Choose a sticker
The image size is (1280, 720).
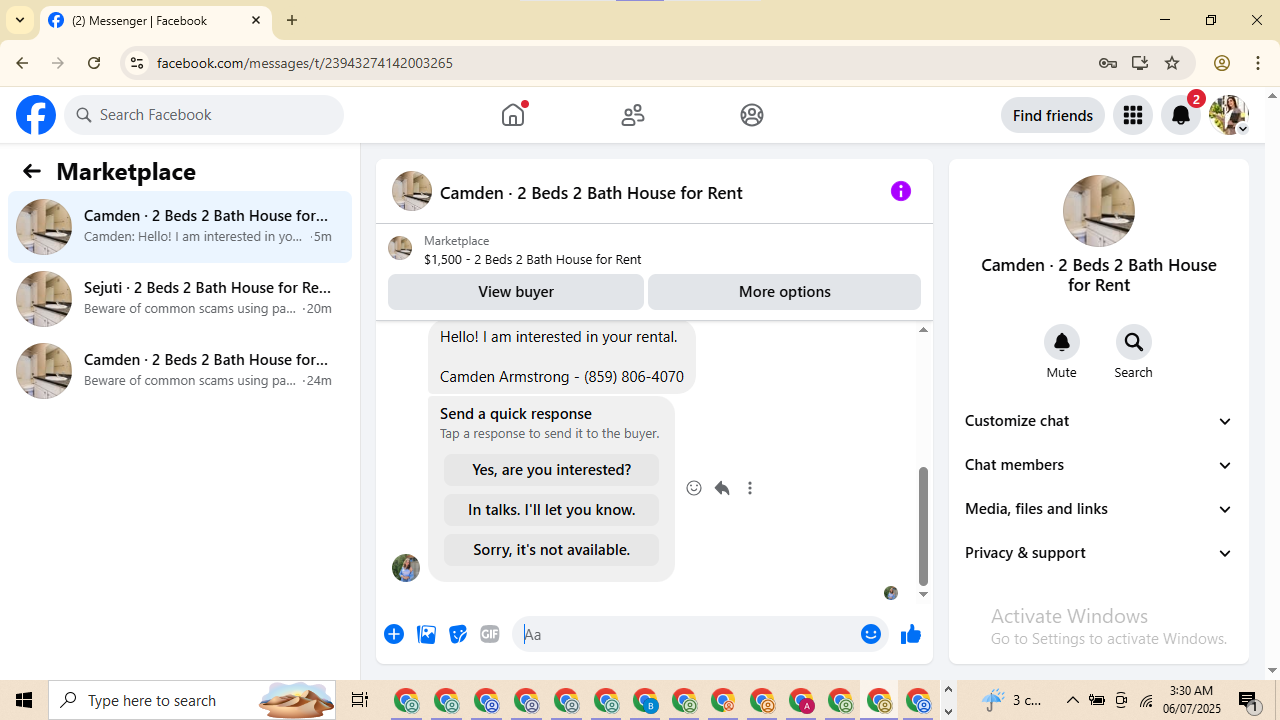pyautogui.click(x=458, y=634)
